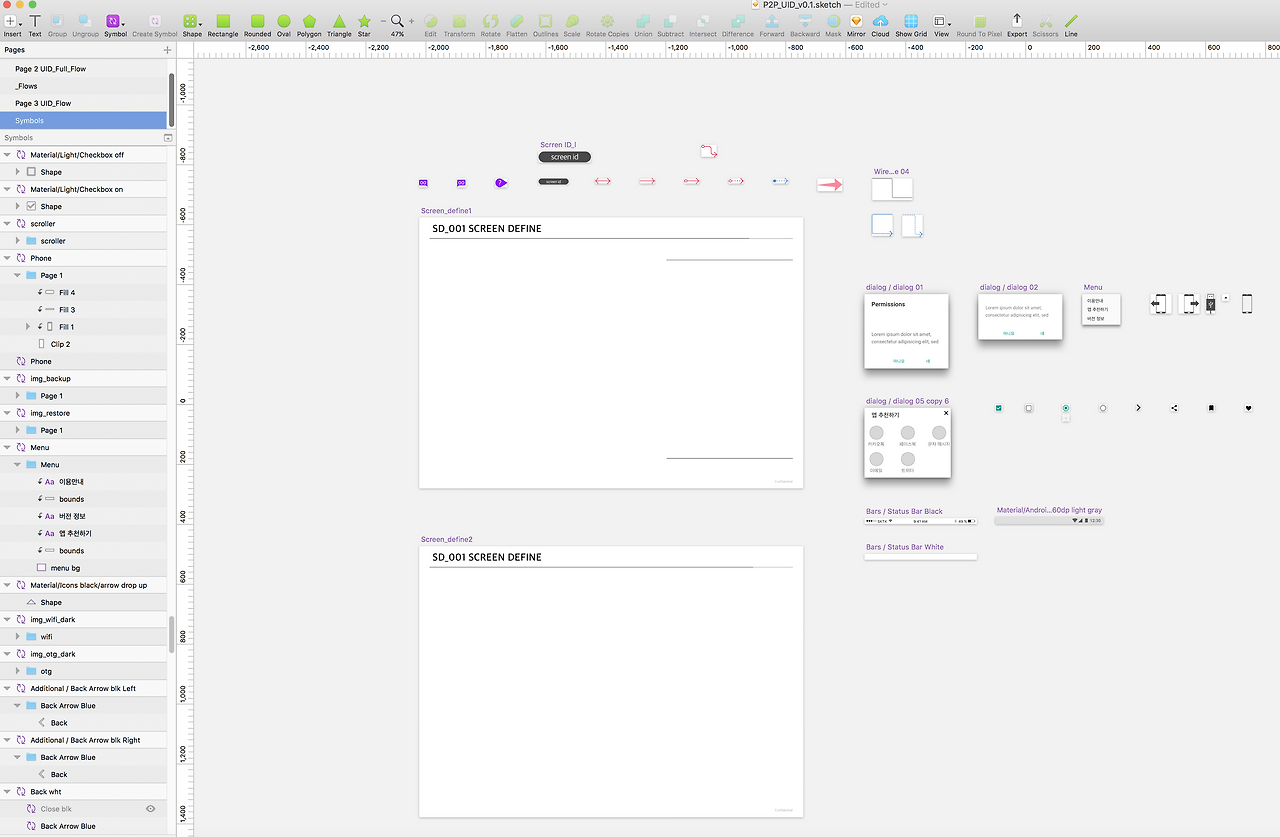Viewport: 1280px width, 837px height.
Task: Click the layer list scrollbar
Action: click(x=172, y=634)
